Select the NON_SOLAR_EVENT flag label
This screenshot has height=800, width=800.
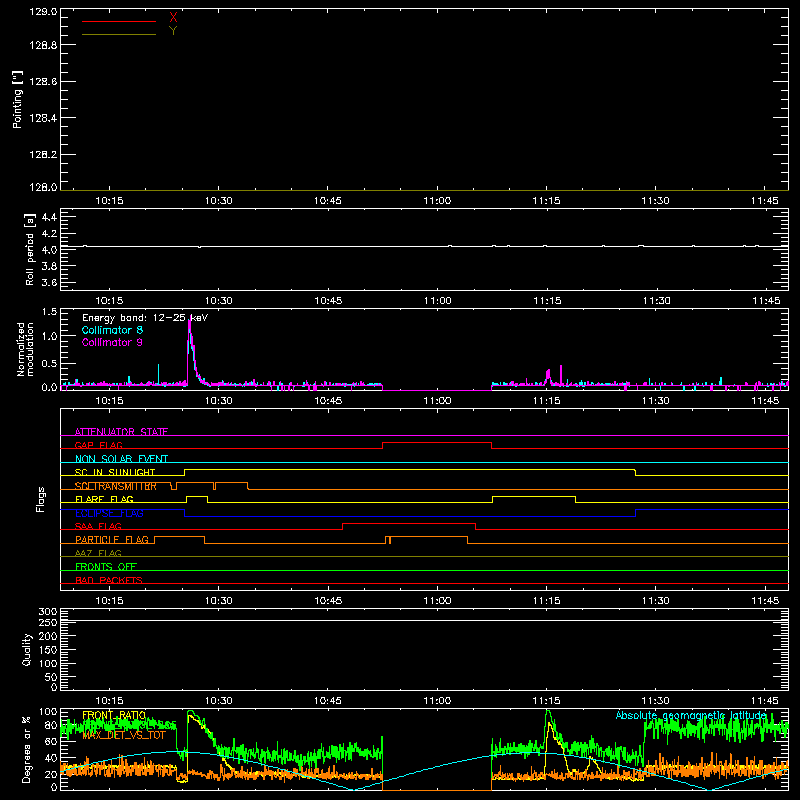tap(121, 459)
